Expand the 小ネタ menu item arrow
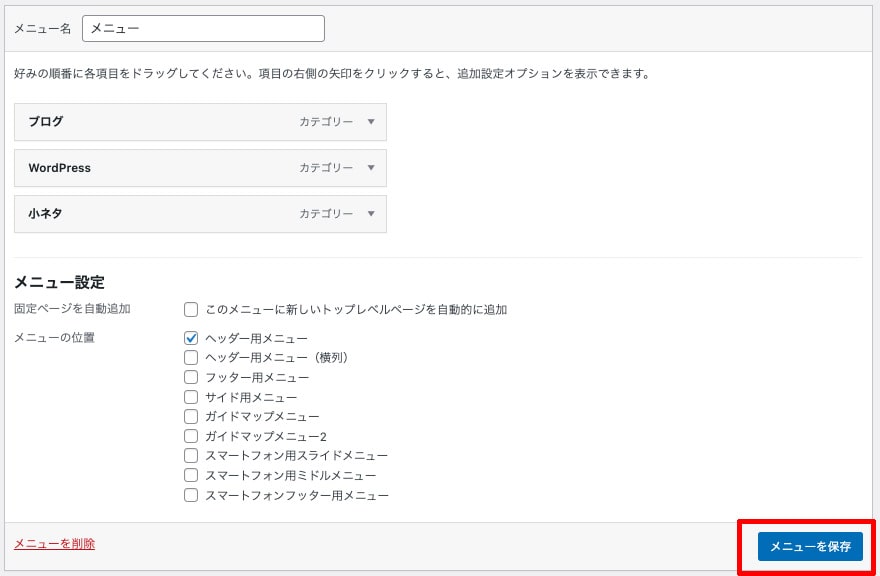Viewport: 880px width, 576px height. pos(371,214)
